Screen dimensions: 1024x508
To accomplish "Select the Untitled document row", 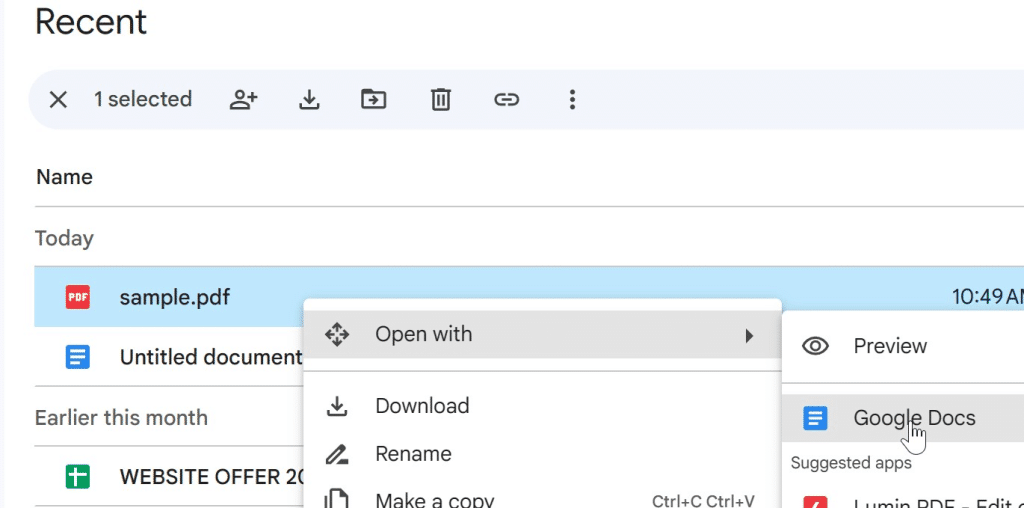I will pos(210,357).
